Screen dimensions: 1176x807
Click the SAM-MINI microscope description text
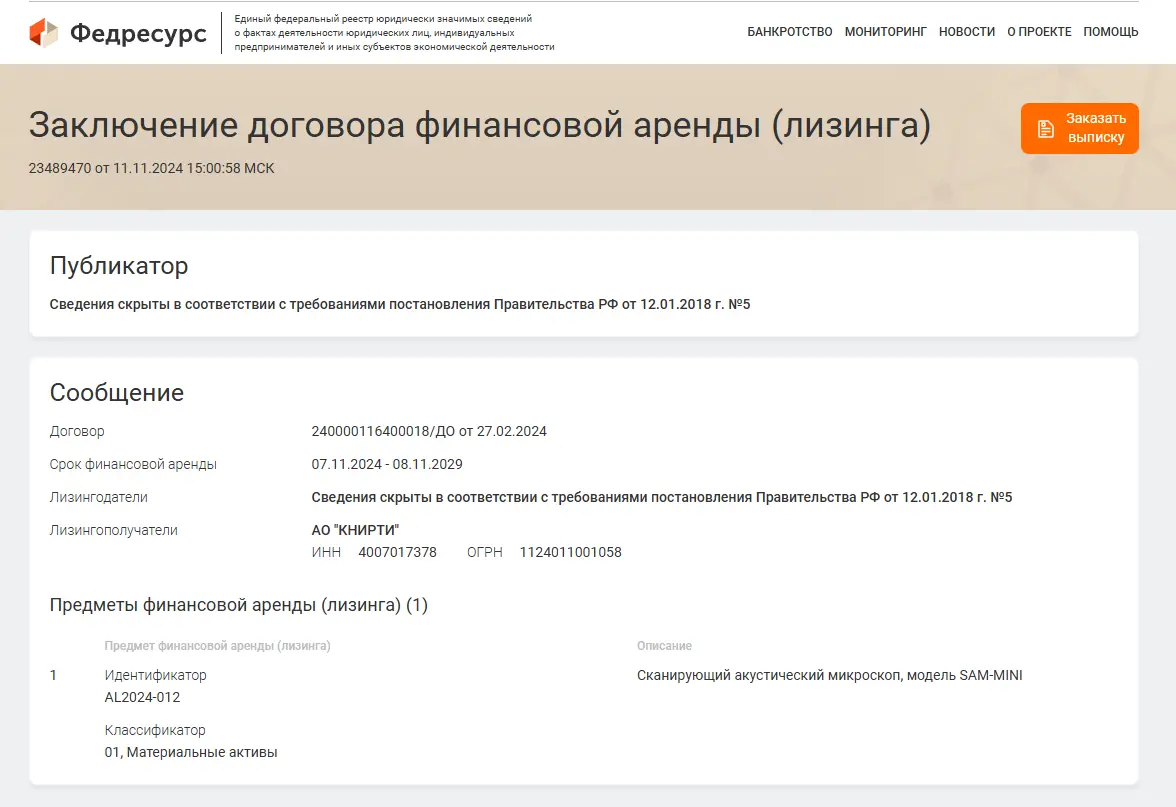pos(830,675)
